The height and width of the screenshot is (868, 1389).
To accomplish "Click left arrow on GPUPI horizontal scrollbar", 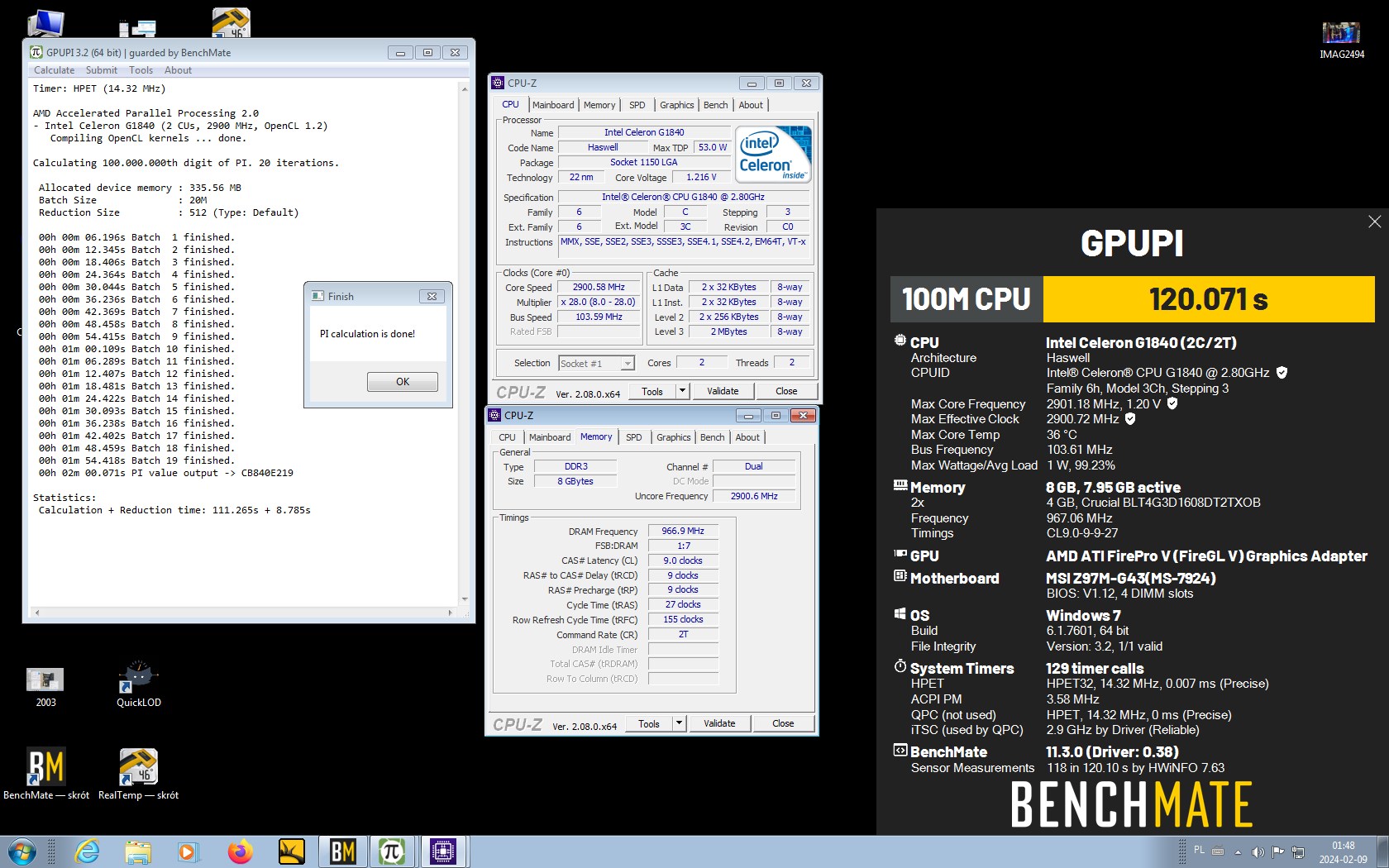I will point(36,613).
